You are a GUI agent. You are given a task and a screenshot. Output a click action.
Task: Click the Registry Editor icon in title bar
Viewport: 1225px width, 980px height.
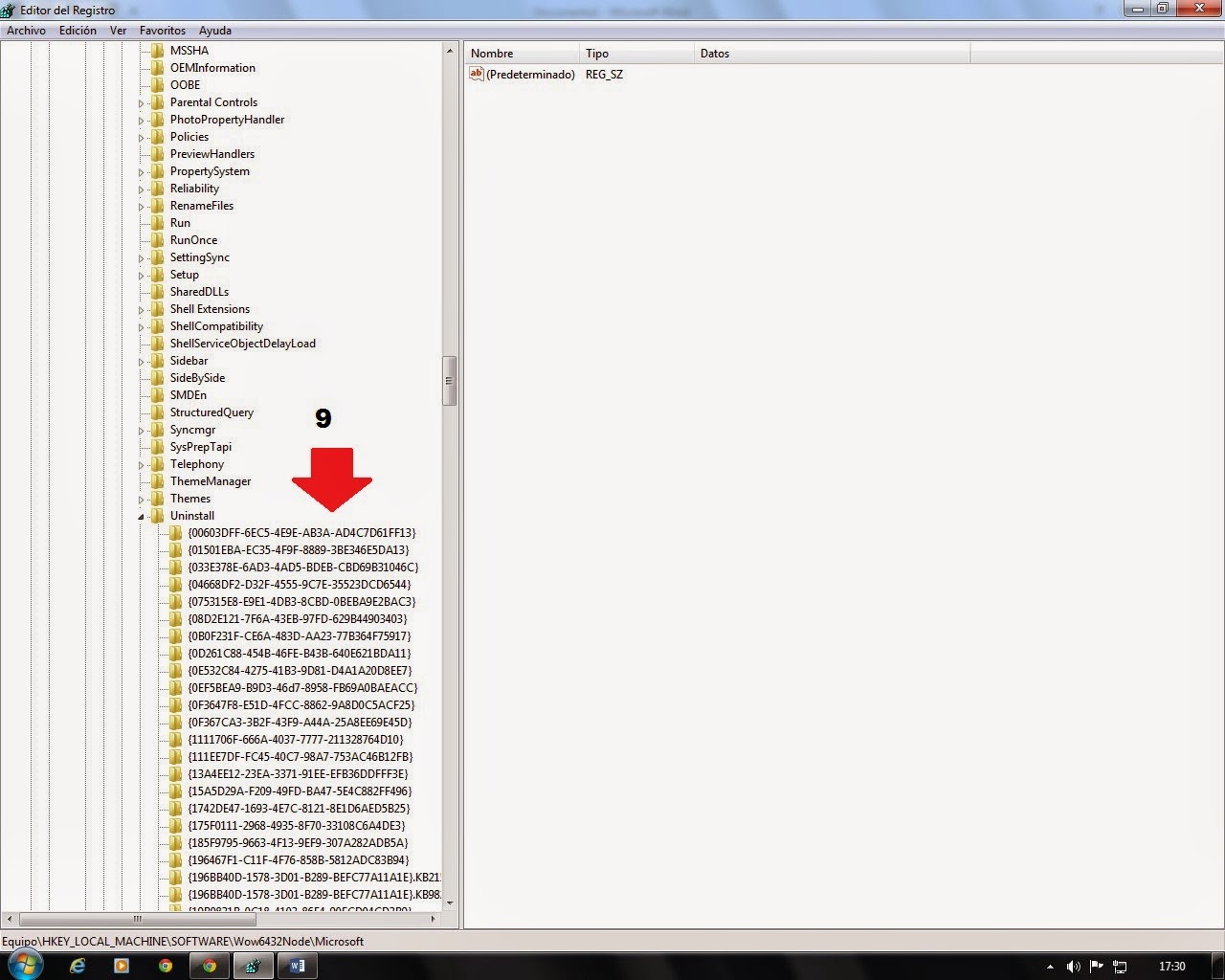(8, 10)
